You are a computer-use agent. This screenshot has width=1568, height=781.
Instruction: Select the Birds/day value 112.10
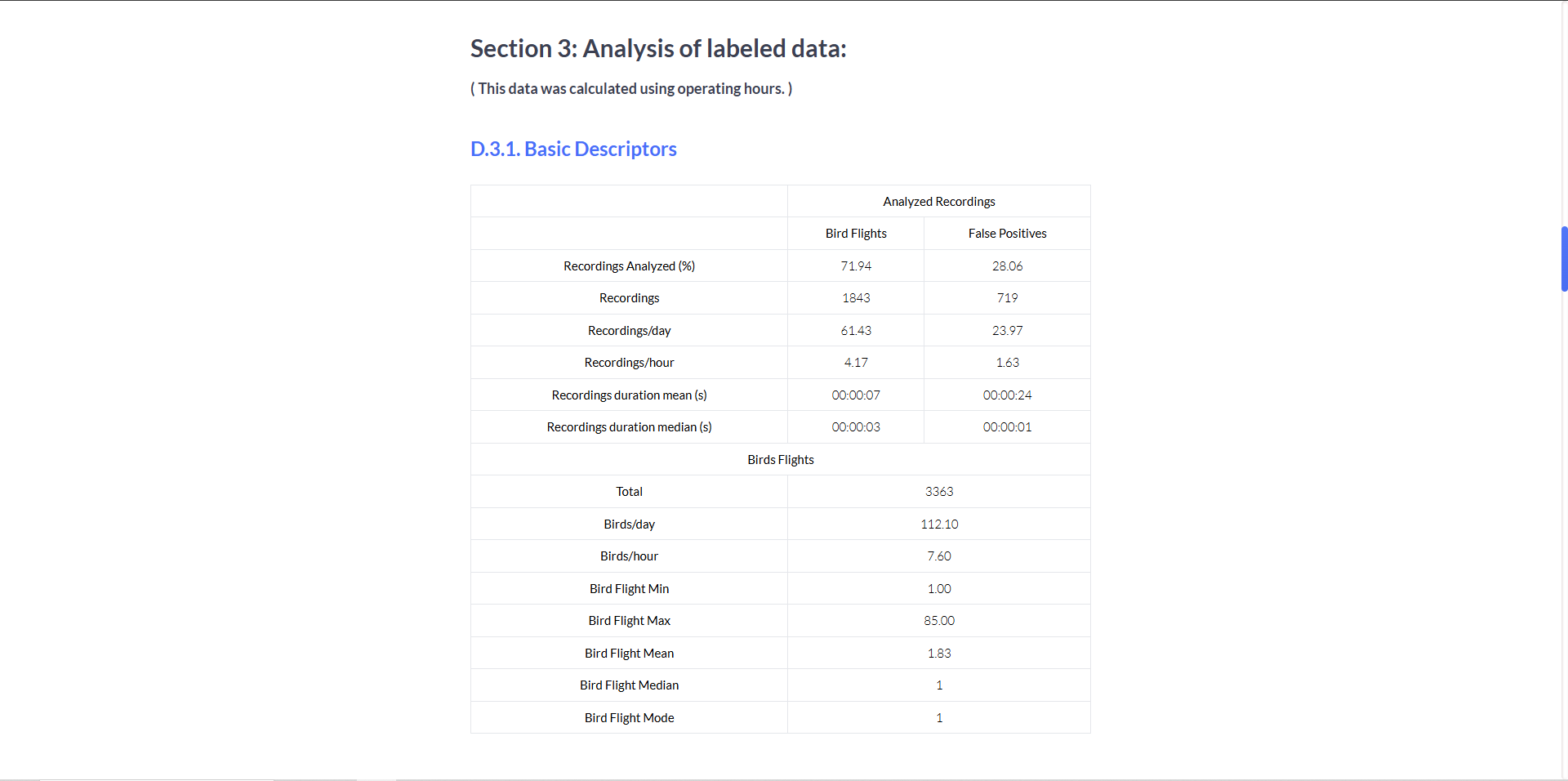938,524
